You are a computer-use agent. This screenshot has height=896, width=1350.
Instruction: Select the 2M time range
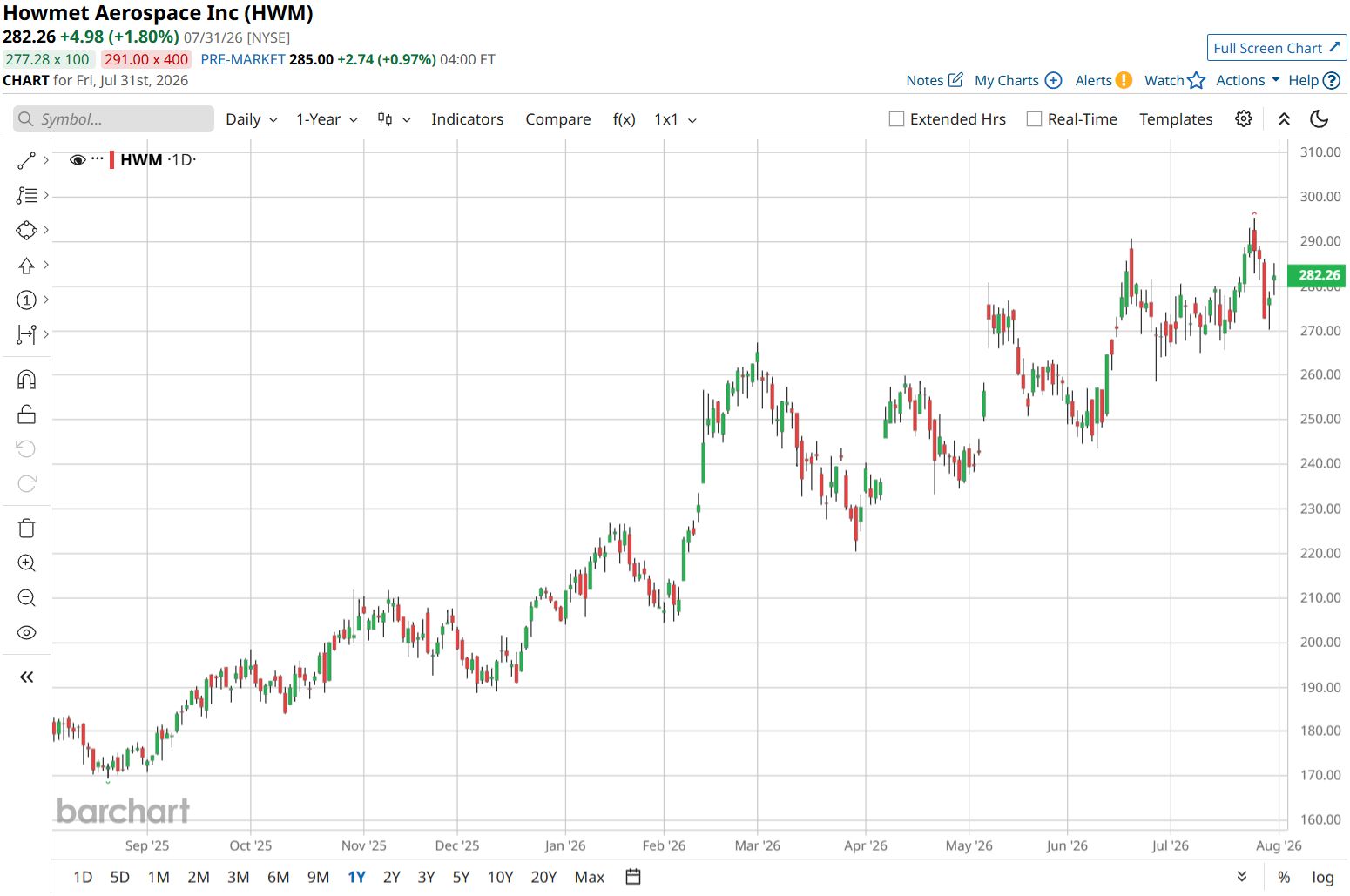pos(199,877)
